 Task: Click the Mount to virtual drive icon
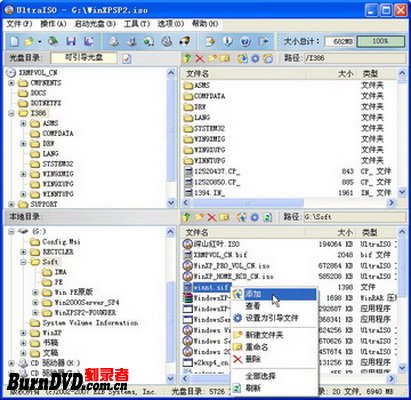pyautogui.click(x=166, y=41)
